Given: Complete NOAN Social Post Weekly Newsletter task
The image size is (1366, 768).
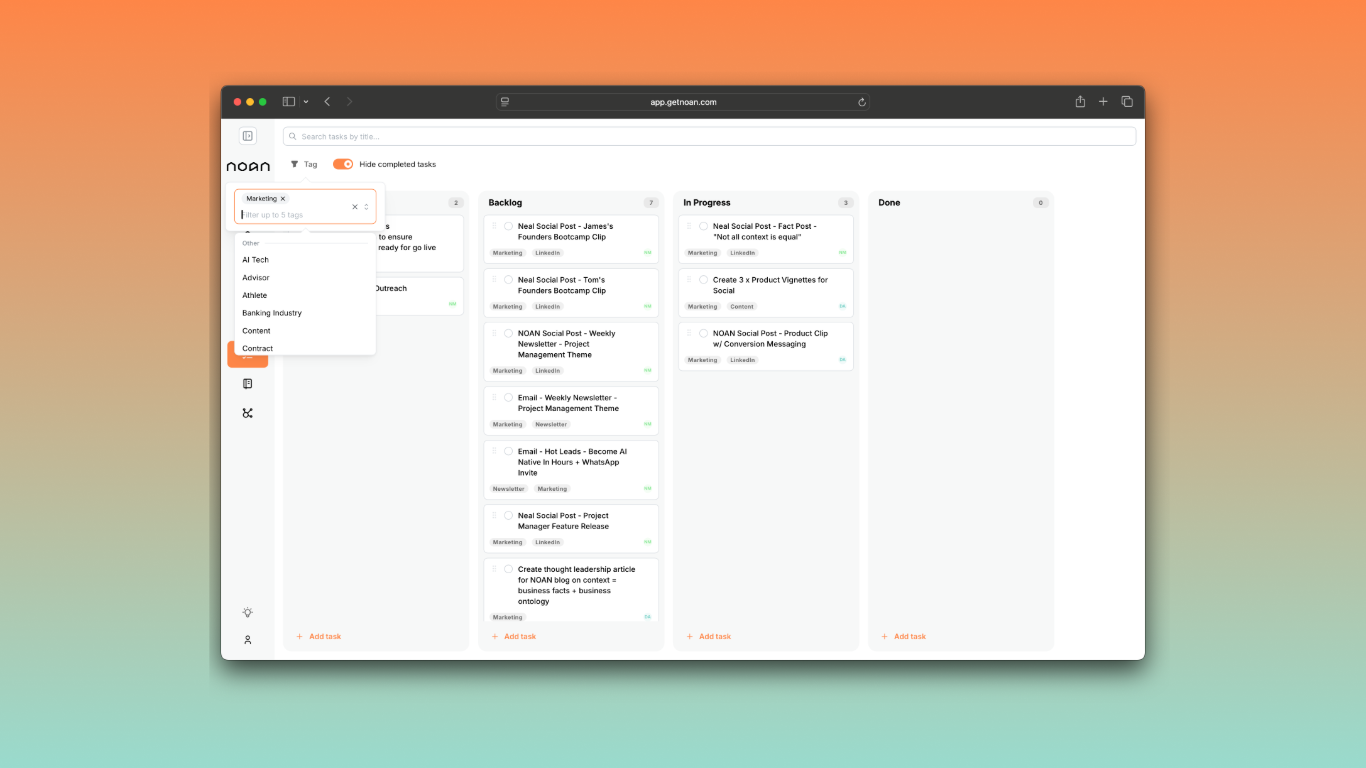Looking at the screenshot, I should pyautogui.click(x=508, y=333).
